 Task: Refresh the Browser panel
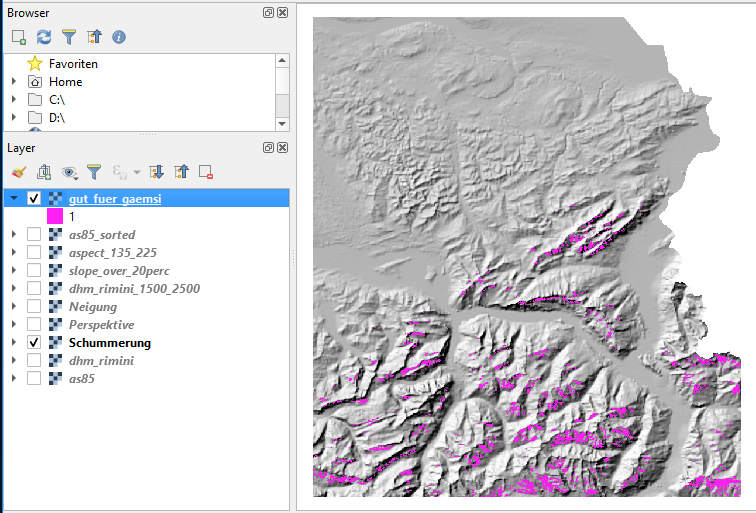(x=44, y=37)
